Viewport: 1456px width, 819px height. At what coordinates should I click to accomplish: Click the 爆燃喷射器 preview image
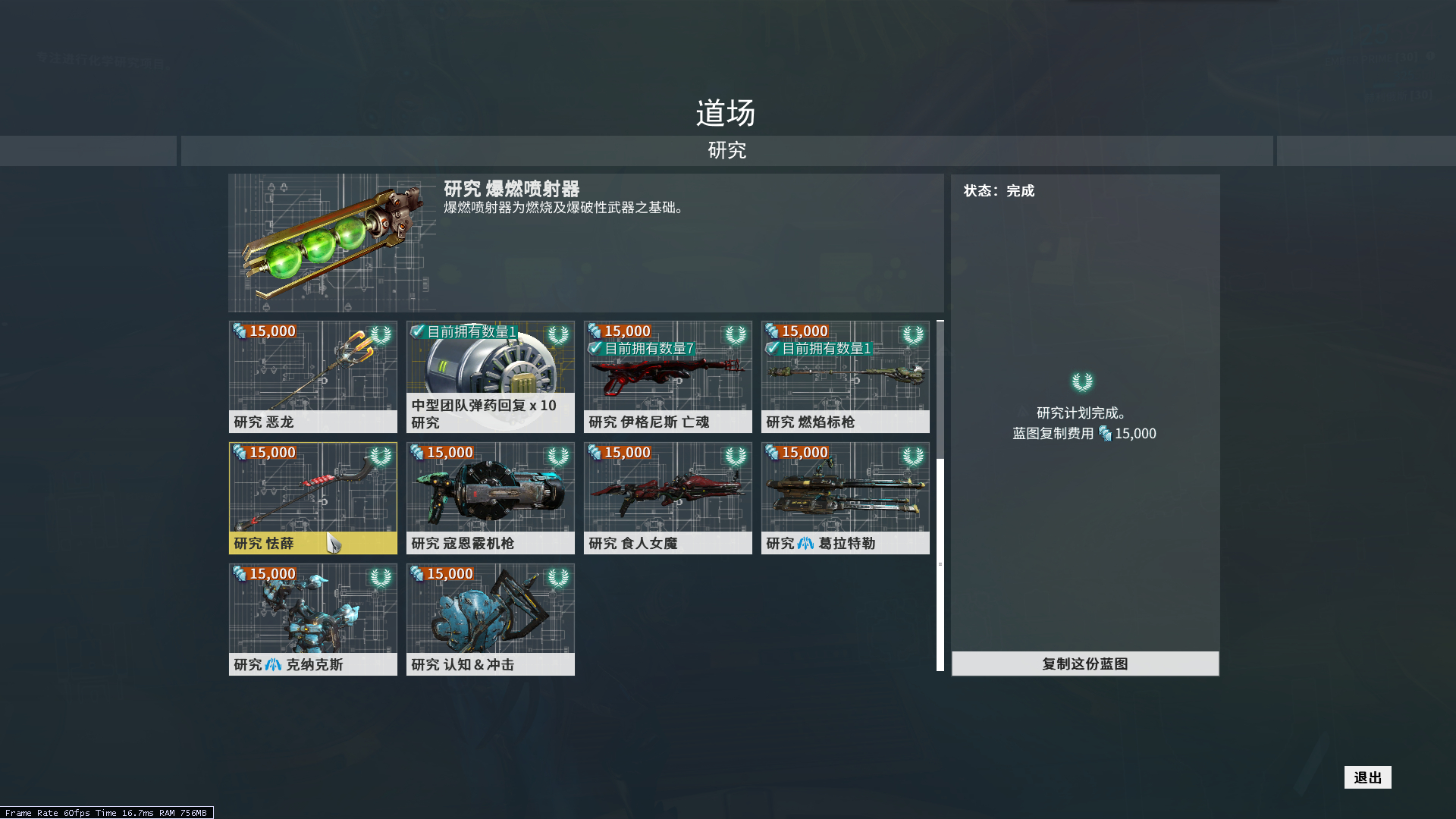333,243
